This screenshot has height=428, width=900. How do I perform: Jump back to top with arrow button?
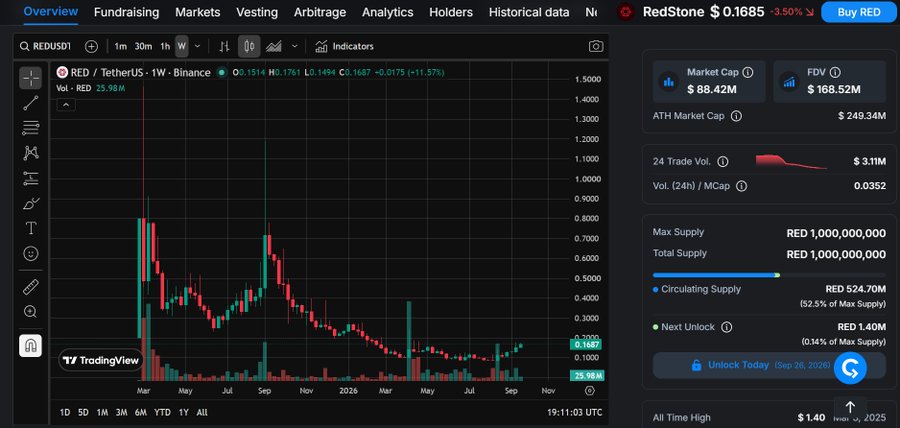tap(850, 407)
